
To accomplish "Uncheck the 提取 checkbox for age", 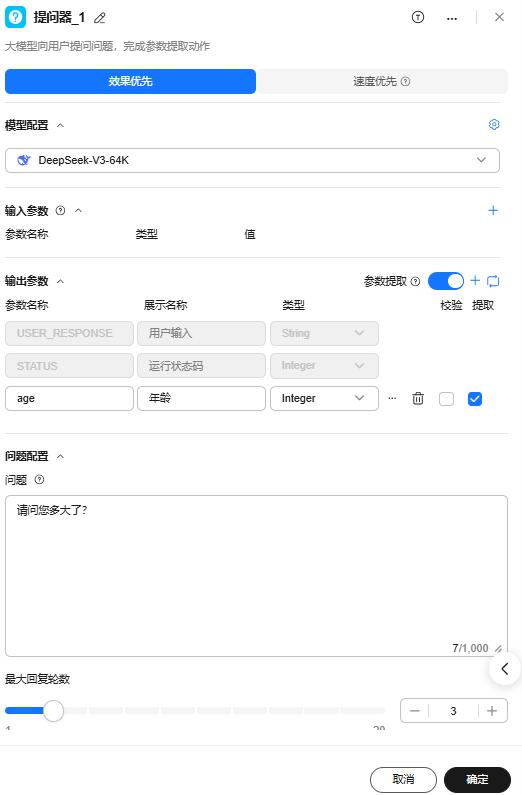I will (x=475, y=399).
